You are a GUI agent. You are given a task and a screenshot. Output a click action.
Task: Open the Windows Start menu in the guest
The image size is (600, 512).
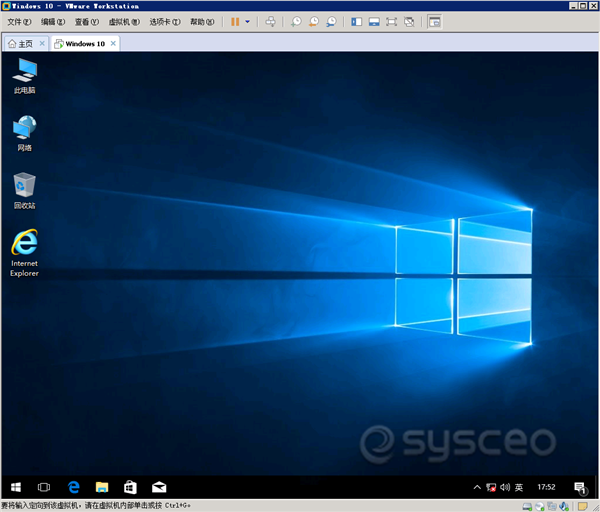click(16, 487)
